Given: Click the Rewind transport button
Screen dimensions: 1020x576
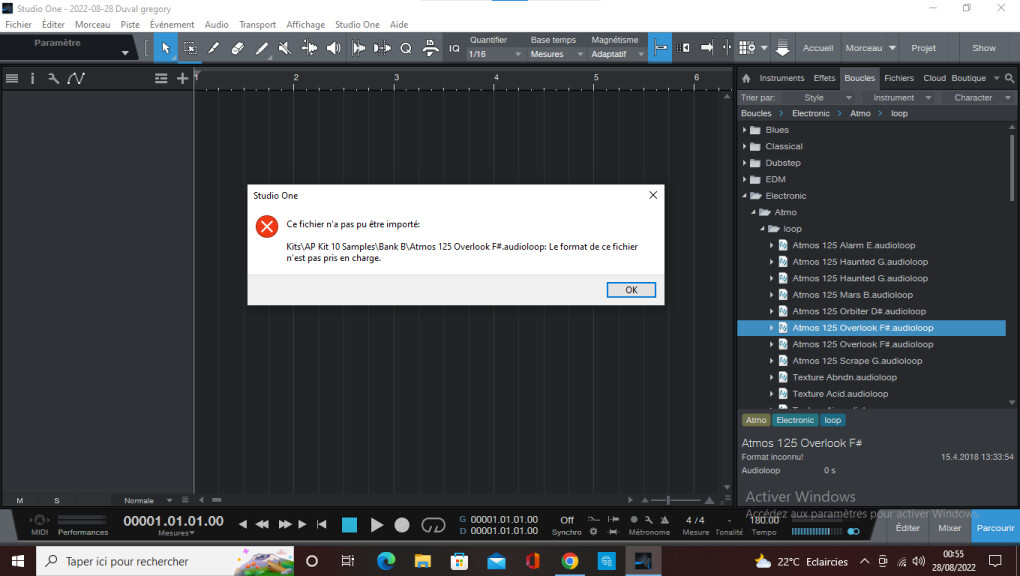Looking at the screenshot, I should [x=262, y=524].
